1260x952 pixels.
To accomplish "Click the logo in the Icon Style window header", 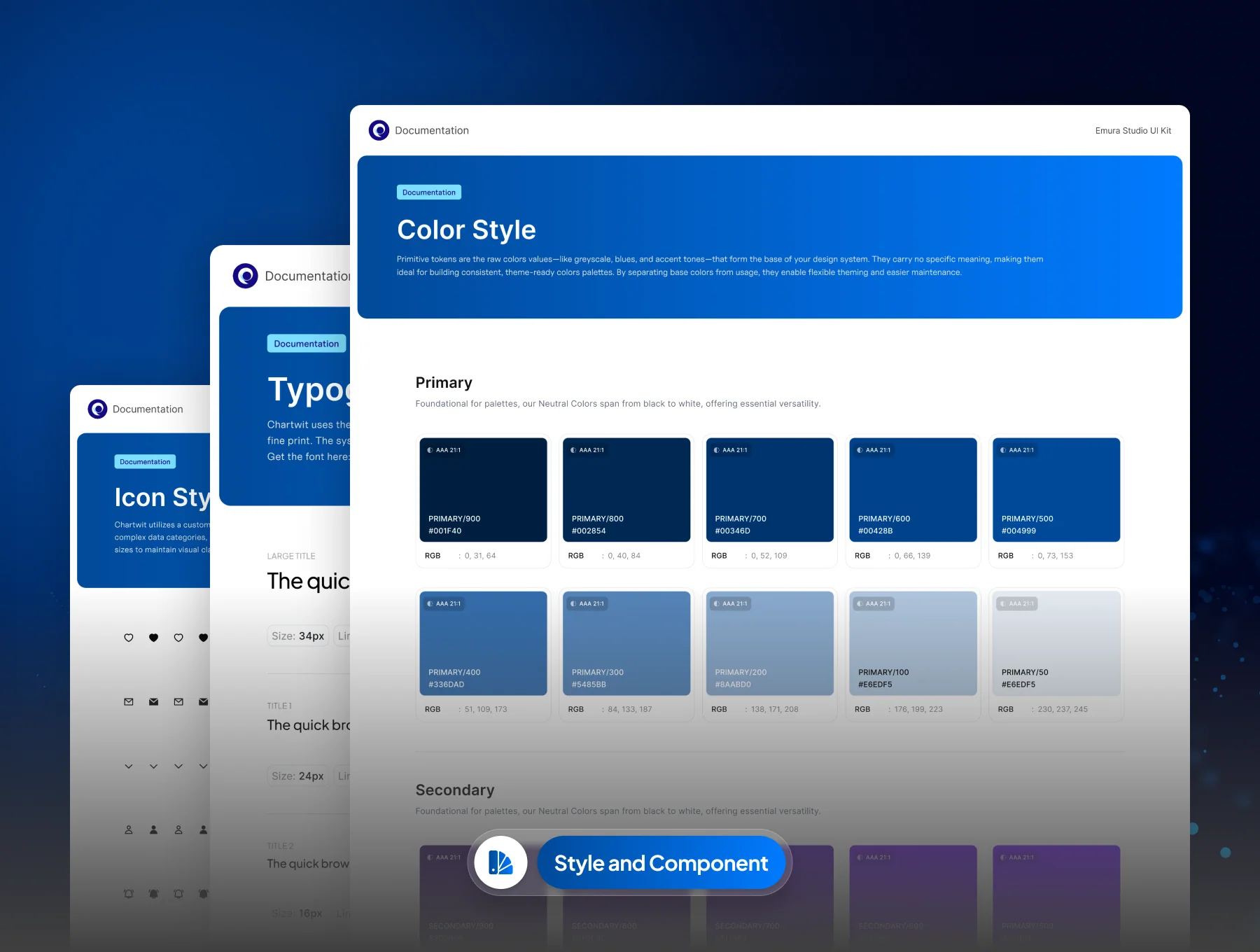I will pos(97,409).
